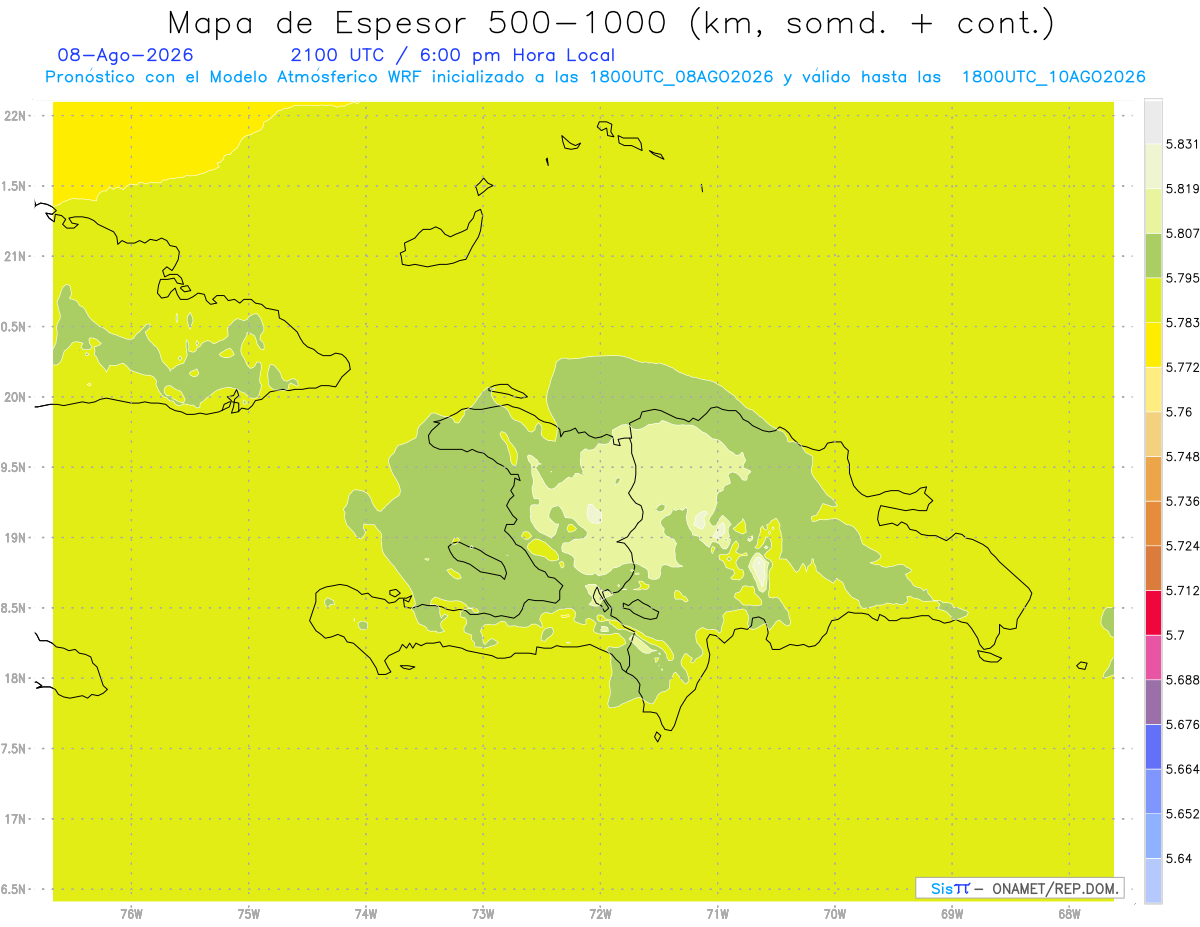1200x927 pixels.
Task: Click the light gray swatch above 5.831
Action: tap(1153, 121)
